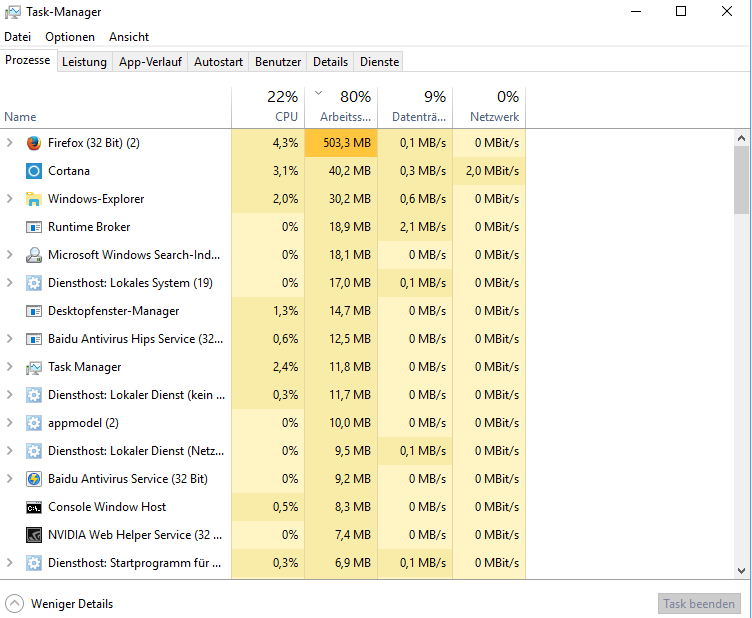Screen dimensions: 752x618
Task: Click the Diensthost: Lokaler Dienst (Netz...) icon
Action: (34, 451)
